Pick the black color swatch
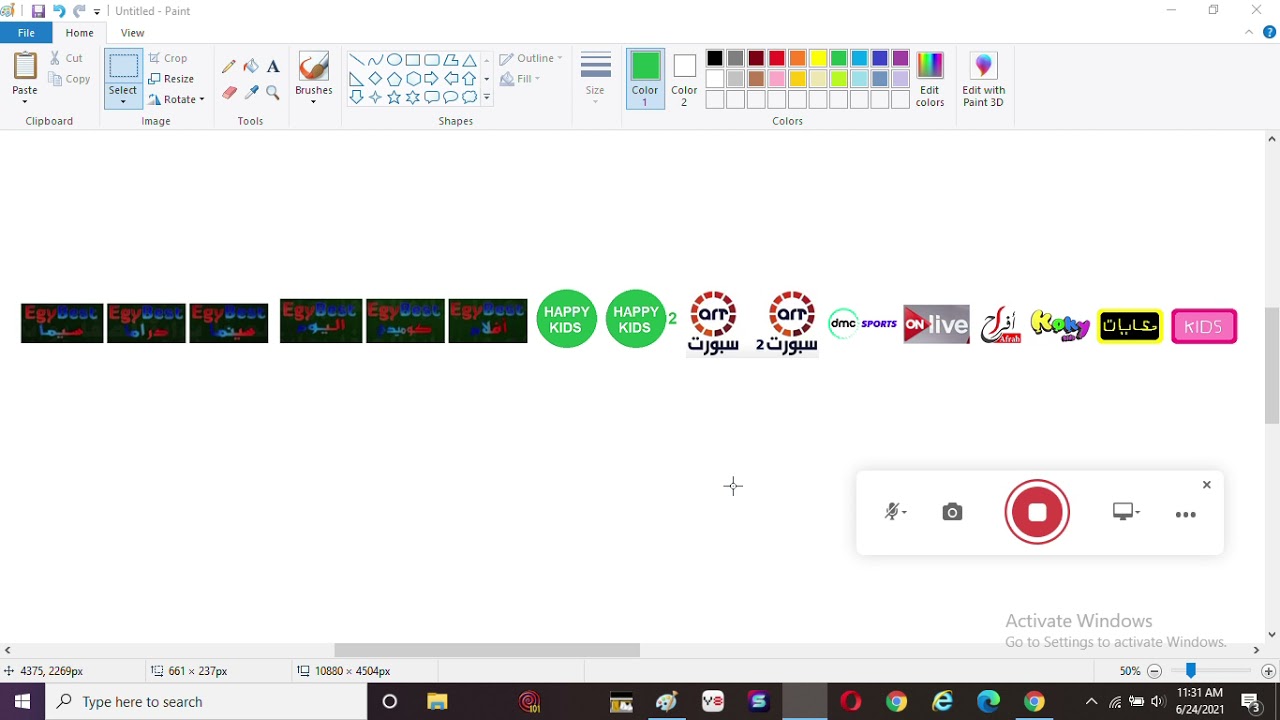 [x=715, y=58]
